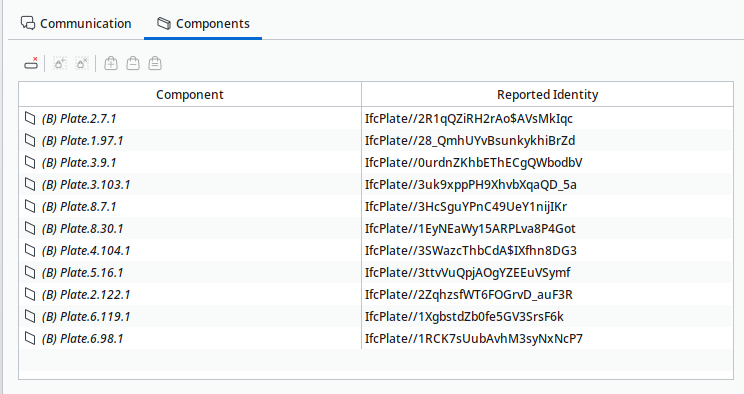
Task: Select component (B) Plate.5.16.1
Action: click(83, 272)
